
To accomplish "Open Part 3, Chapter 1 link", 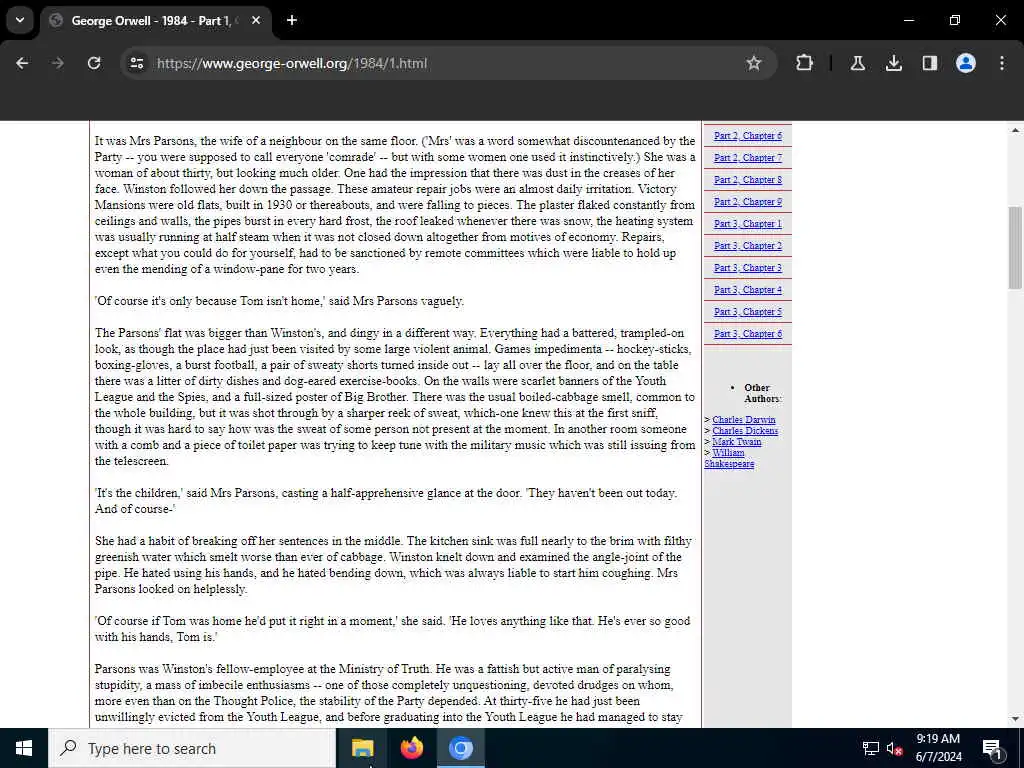I will tap(748, 224).
